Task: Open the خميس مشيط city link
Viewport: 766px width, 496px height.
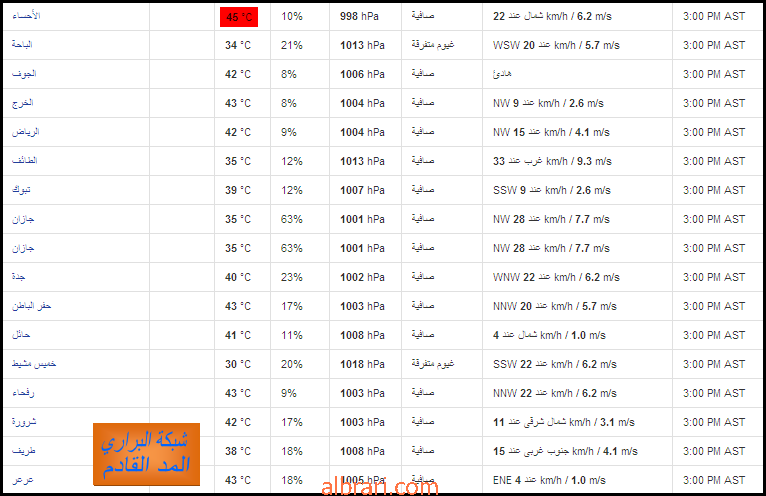Action: pyautogui.click(x=34, y=364)
